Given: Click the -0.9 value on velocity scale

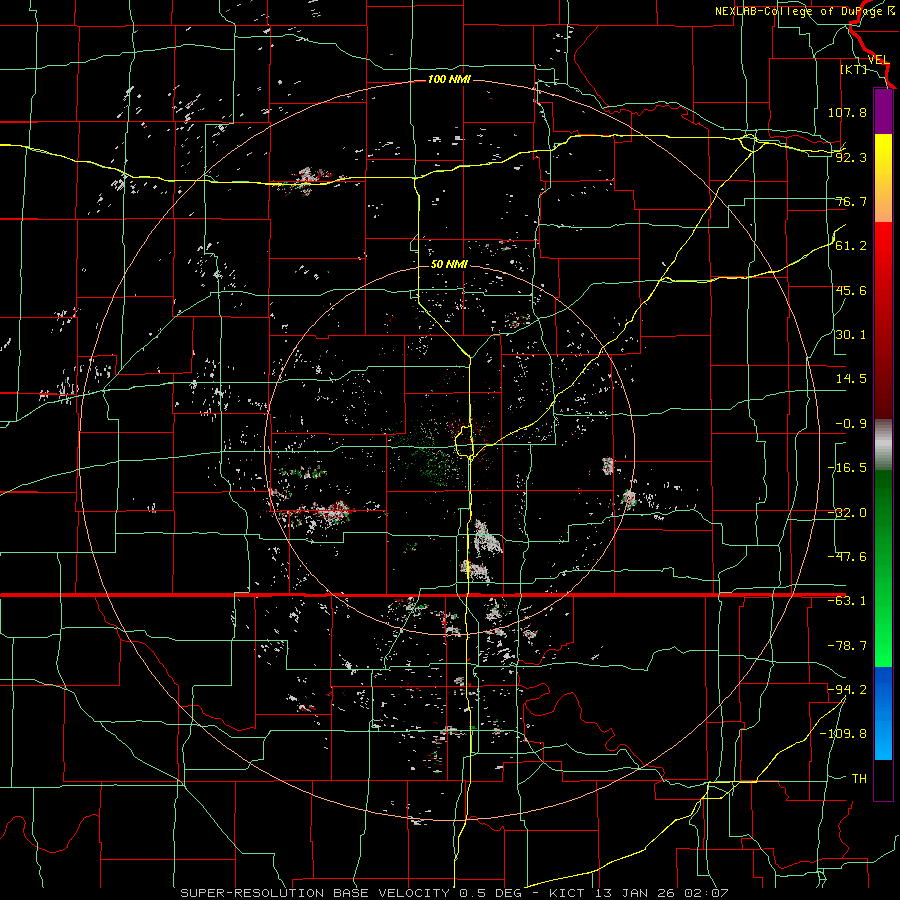Looking at the screenshot, I should click(x=851, y=424).
